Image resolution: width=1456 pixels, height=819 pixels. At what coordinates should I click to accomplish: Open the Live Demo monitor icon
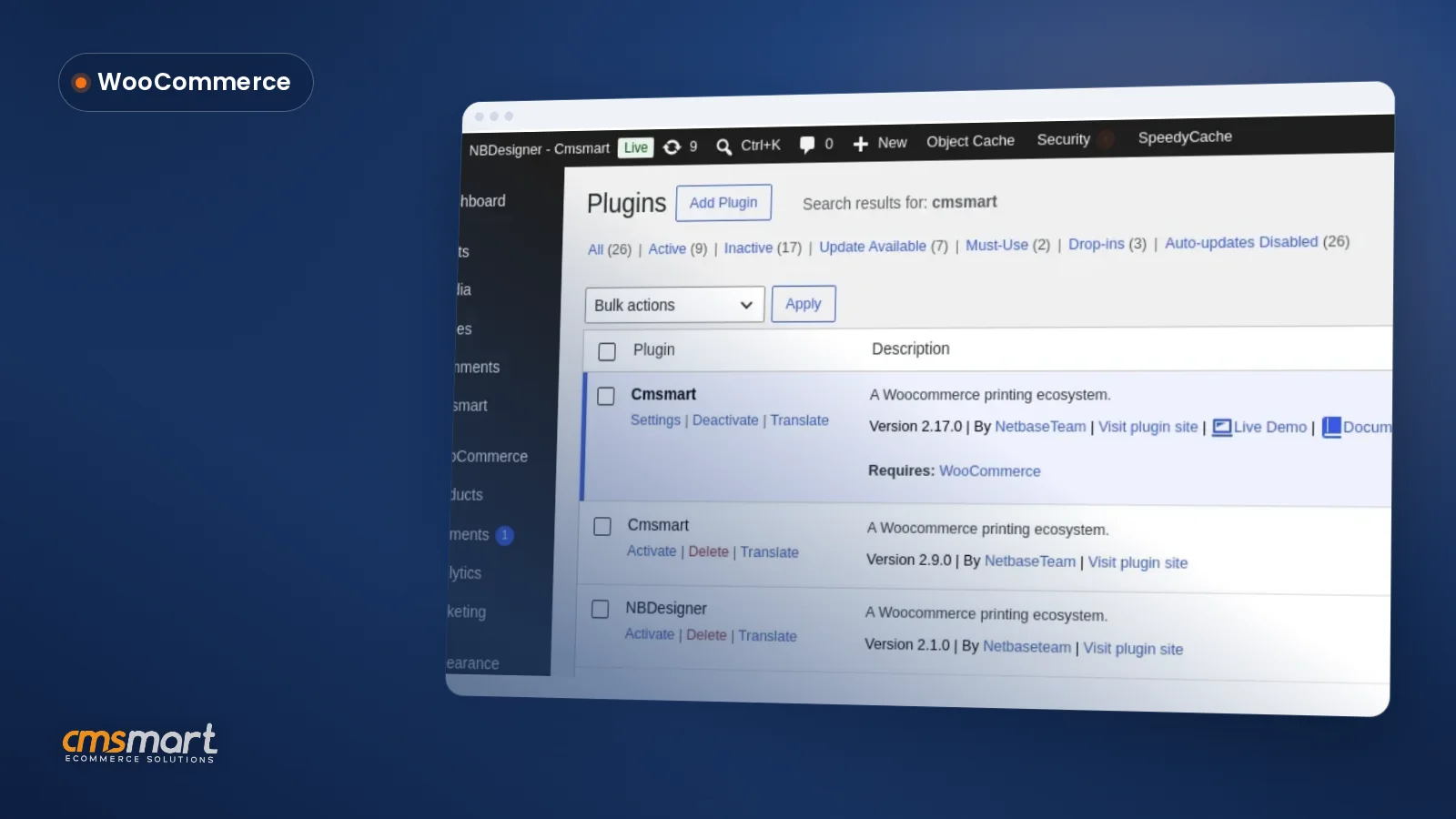click(x=1221, y=428)
